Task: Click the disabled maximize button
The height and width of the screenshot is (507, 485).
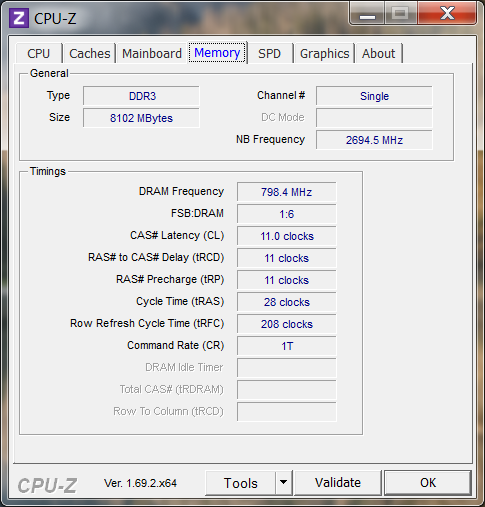Action: coord(400,14)
